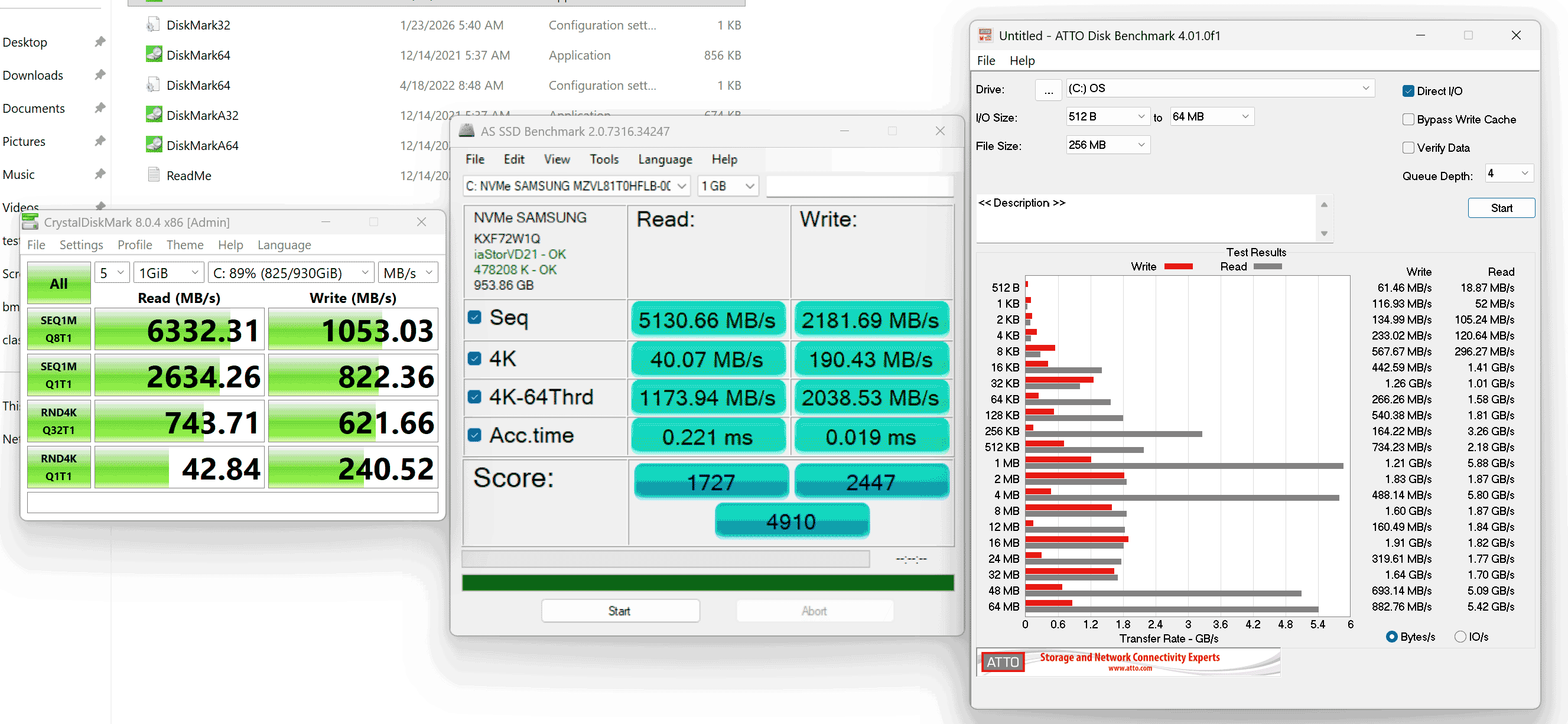The image size is (1568, 724).
Task: Click the pin icon next to Music
Action: click(x=100, y=174)
